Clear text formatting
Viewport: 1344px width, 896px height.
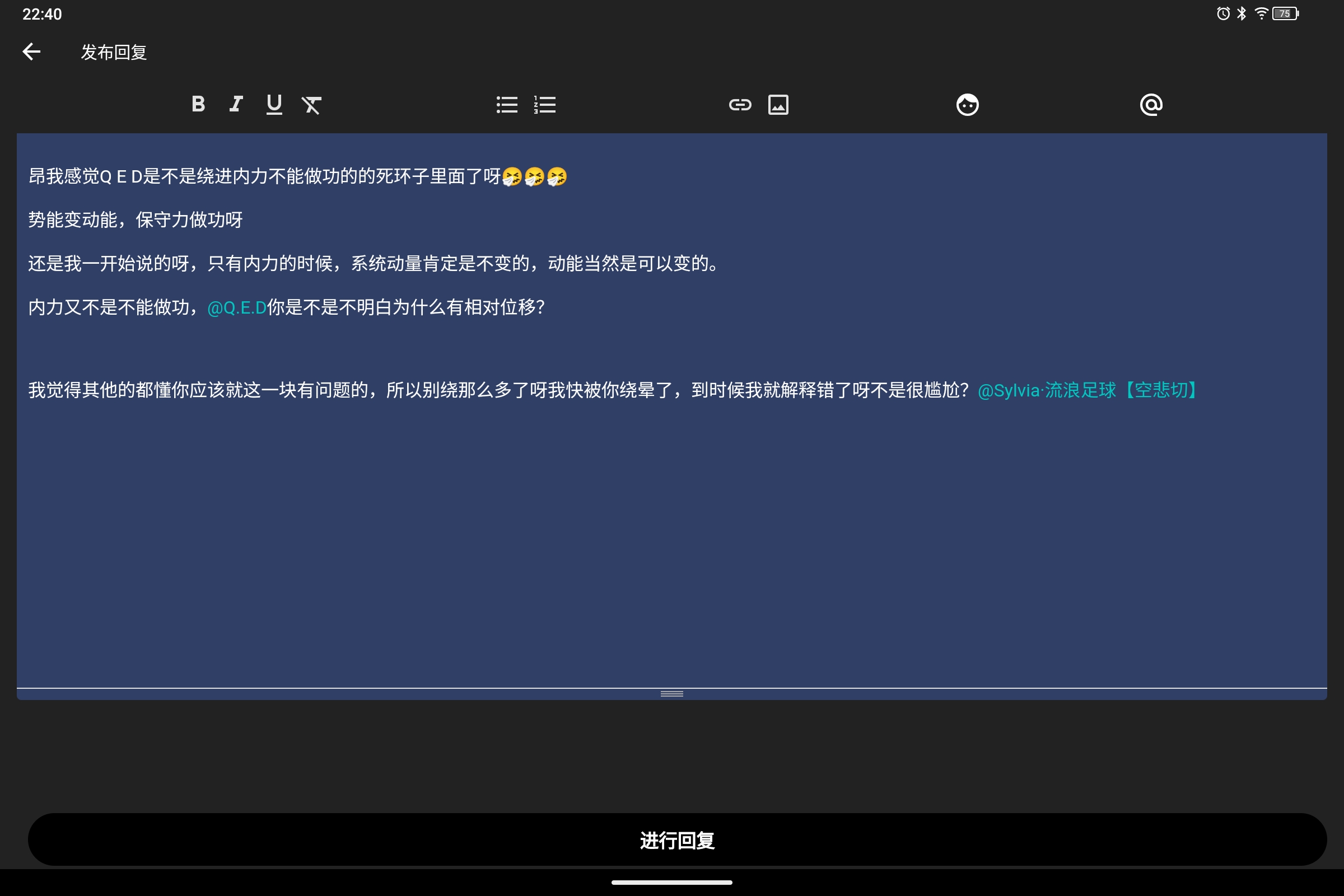pyautogui.click(x=311, y=105)
